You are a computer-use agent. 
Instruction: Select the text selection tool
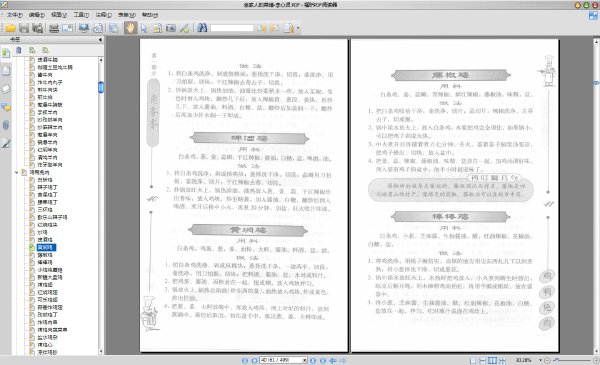157,28
